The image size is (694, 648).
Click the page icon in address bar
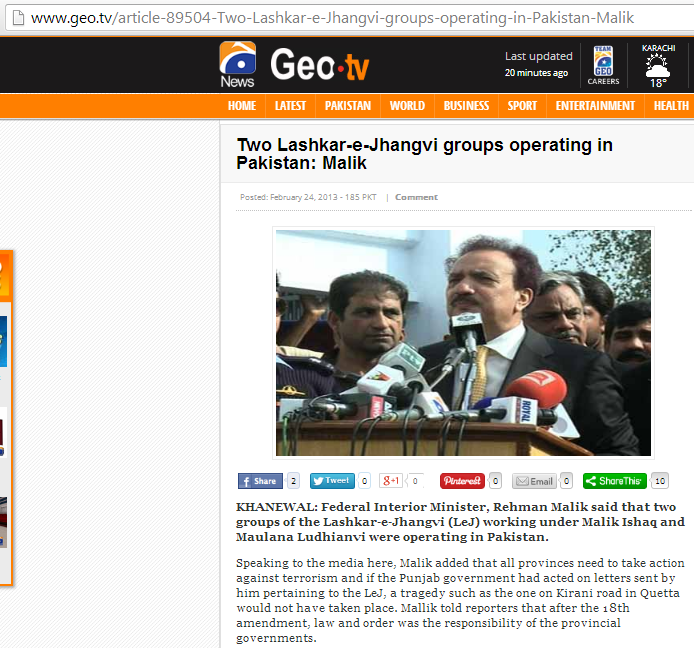tap(18, 18)
